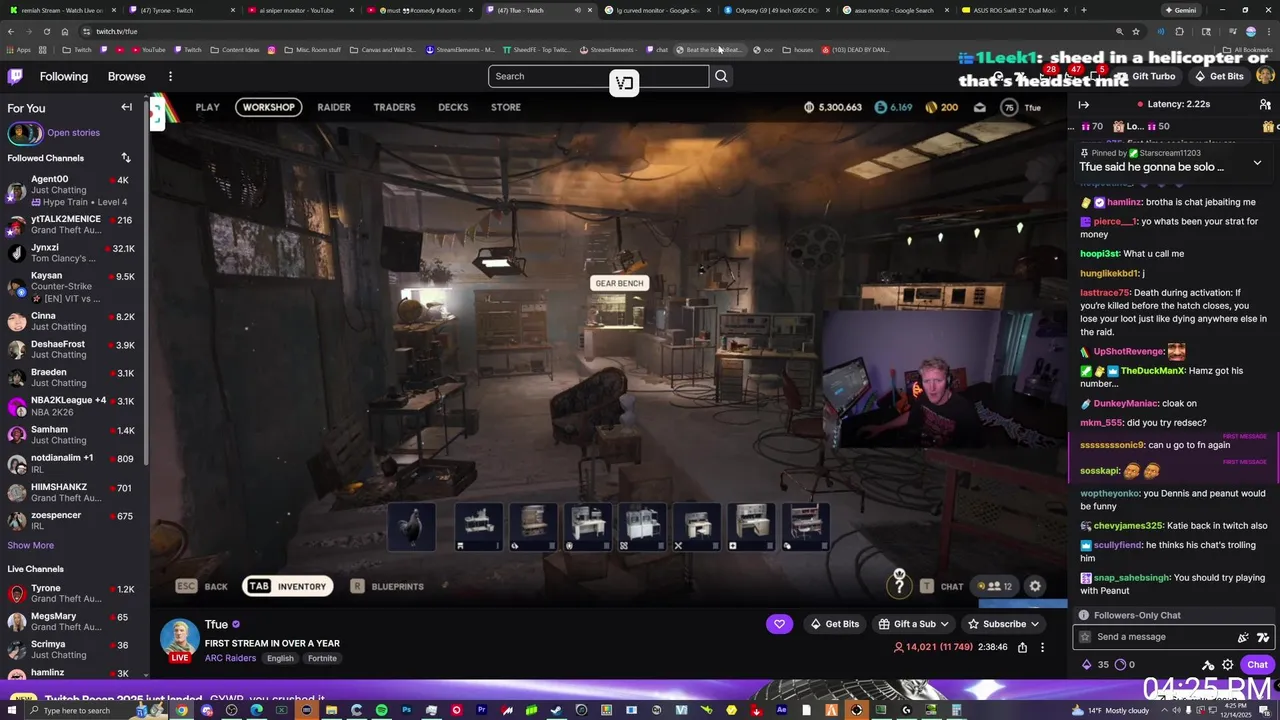The width and height of the screenshot is (1280, 720).
Task: Open Kaysan channel in the sidebar
Action: (72, 287)
